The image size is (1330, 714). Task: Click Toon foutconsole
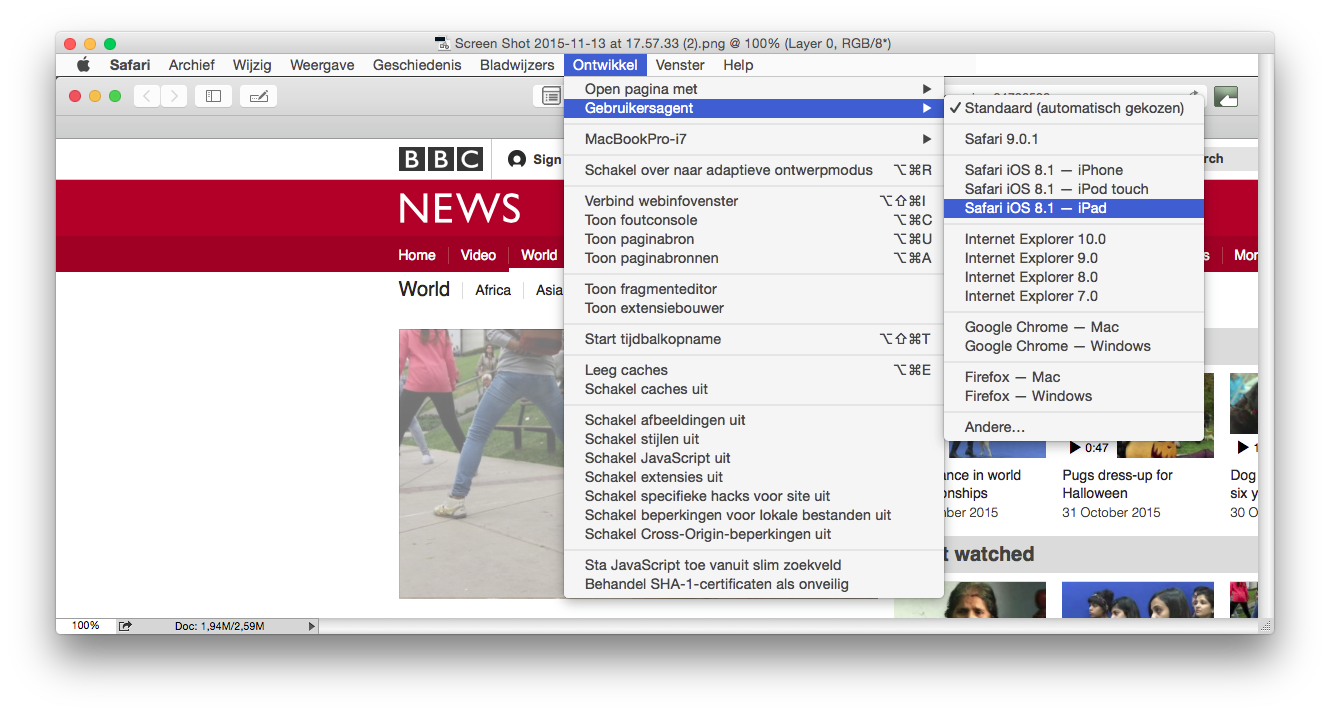[x=754, y=220]
